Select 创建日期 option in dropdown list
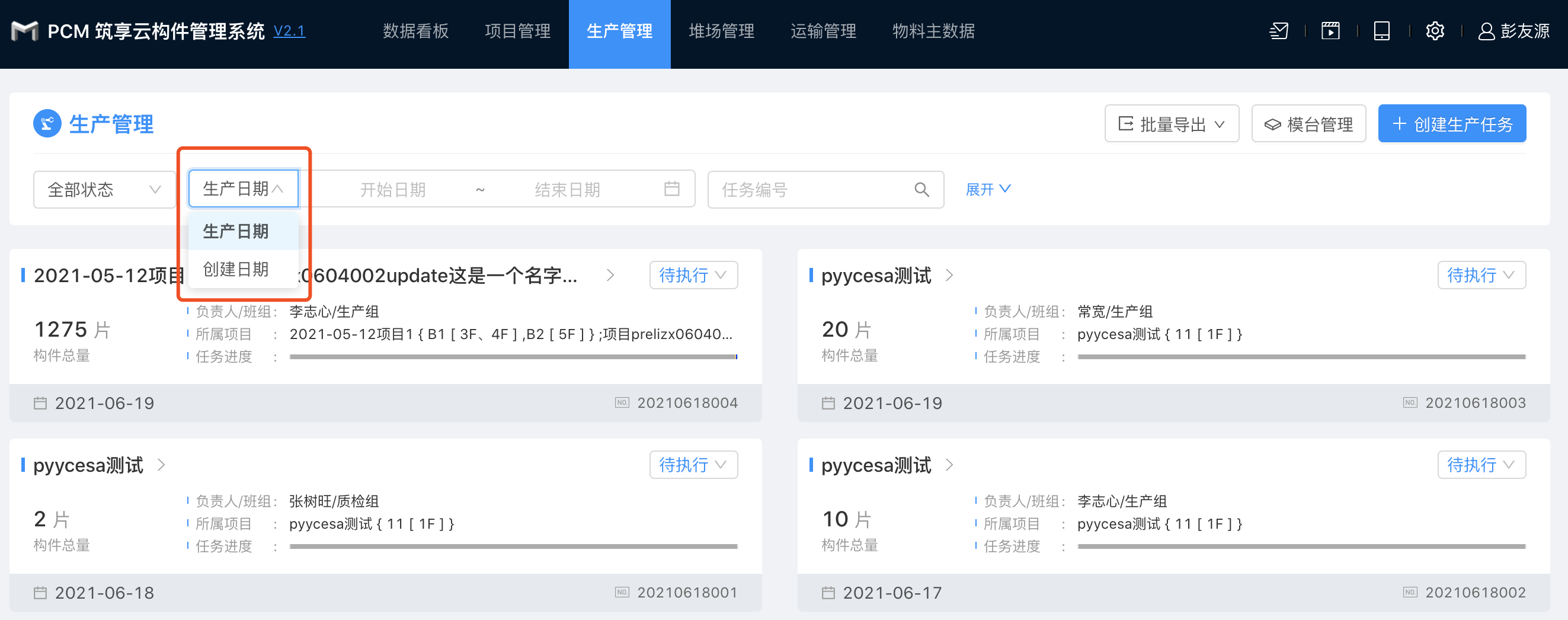Image resolution: width=1568 pixels, height=620 pixels. [x=244, y=269]
